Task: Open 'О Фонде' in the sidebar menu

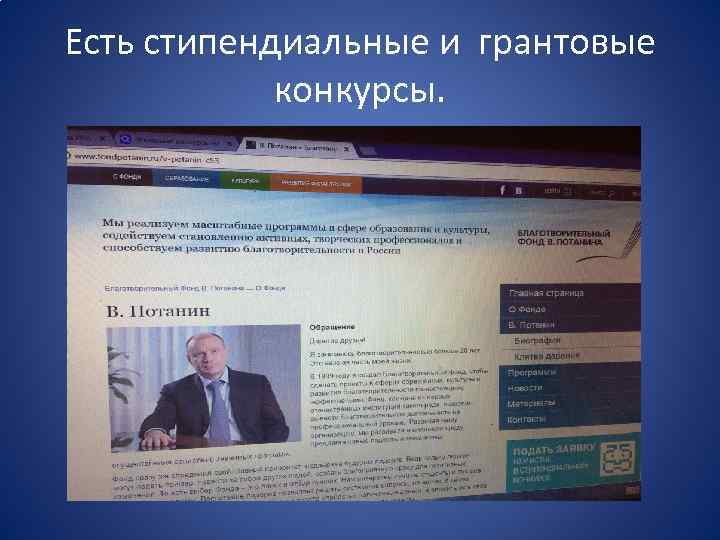Action: (x=569, y=309)
